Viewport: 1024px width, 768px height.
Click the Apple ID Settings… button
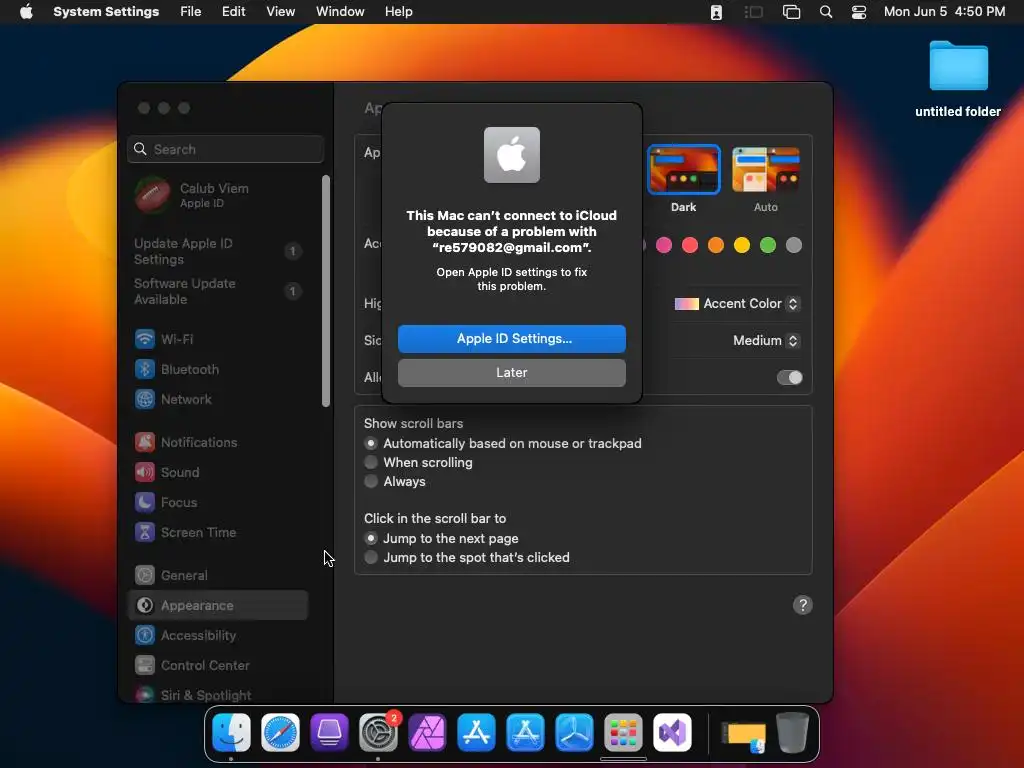pos(512,339)
